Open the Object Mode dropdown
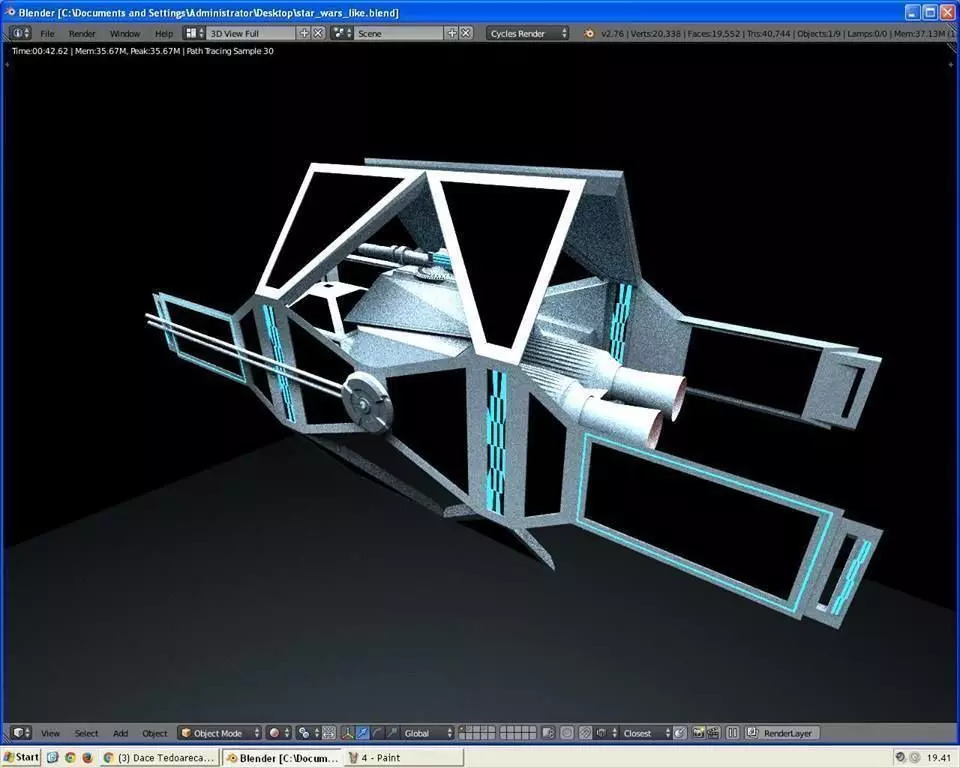Viewport: 960px width, 768px height. pos(220,732)
